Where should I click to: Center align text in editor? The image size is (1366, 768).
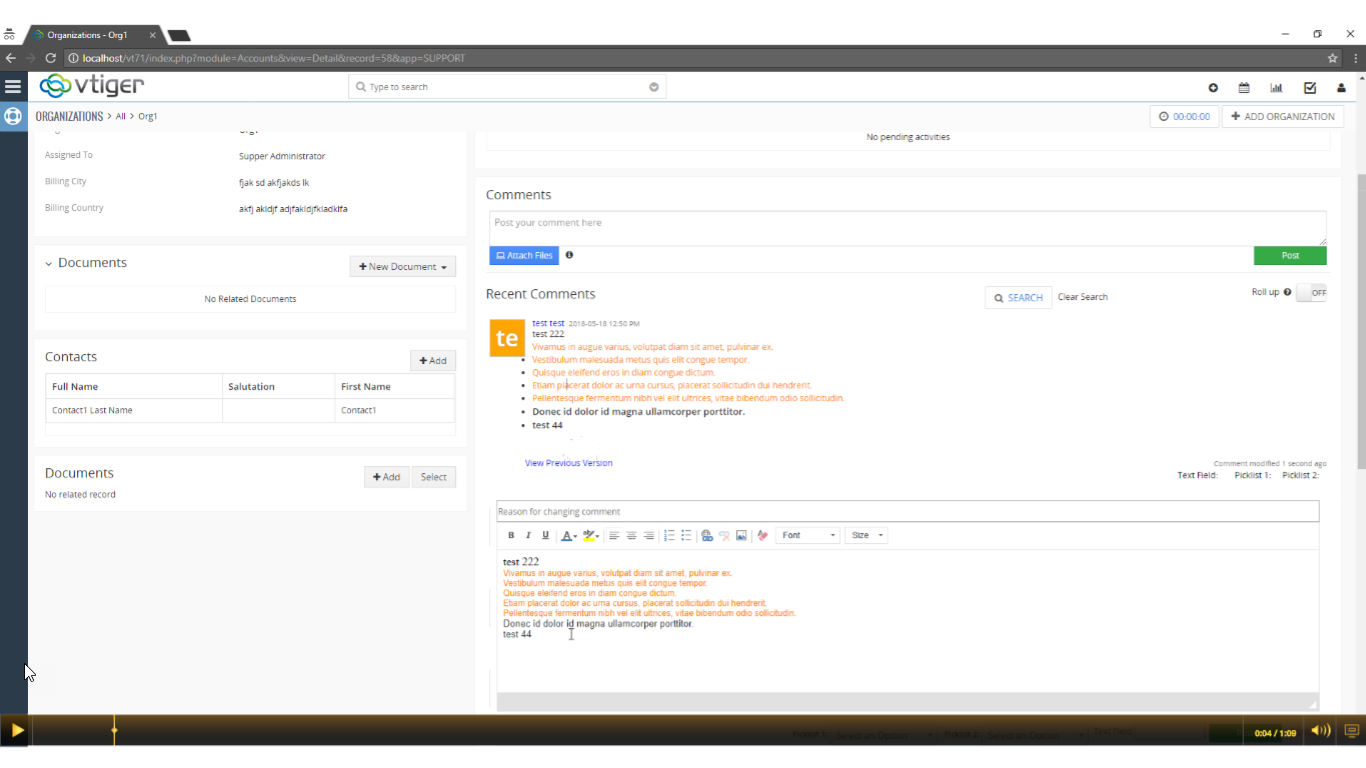pyautogui.click(x=631, y=536)
